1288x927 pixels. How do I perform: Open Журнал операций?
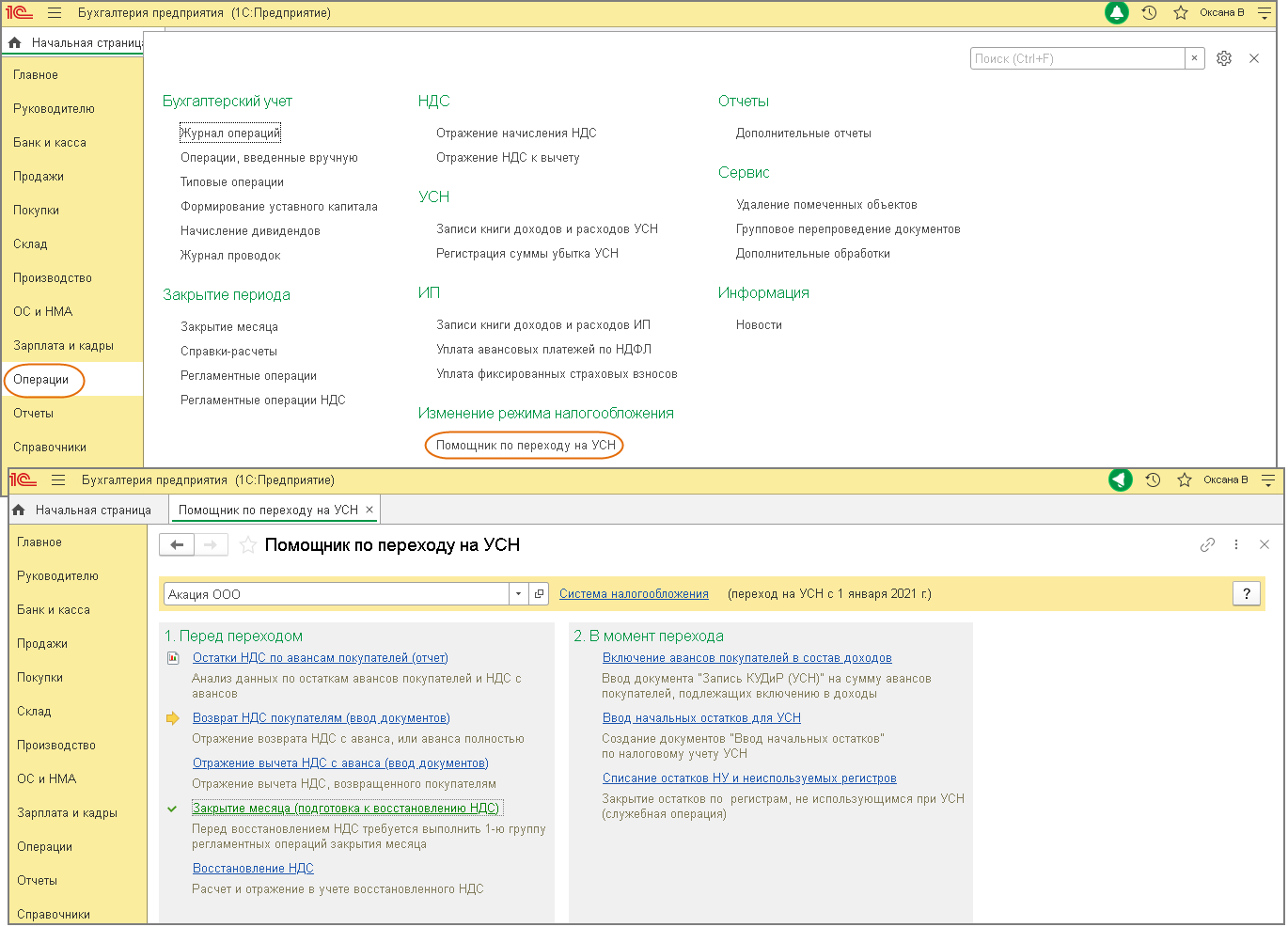[x=230, y=134]
